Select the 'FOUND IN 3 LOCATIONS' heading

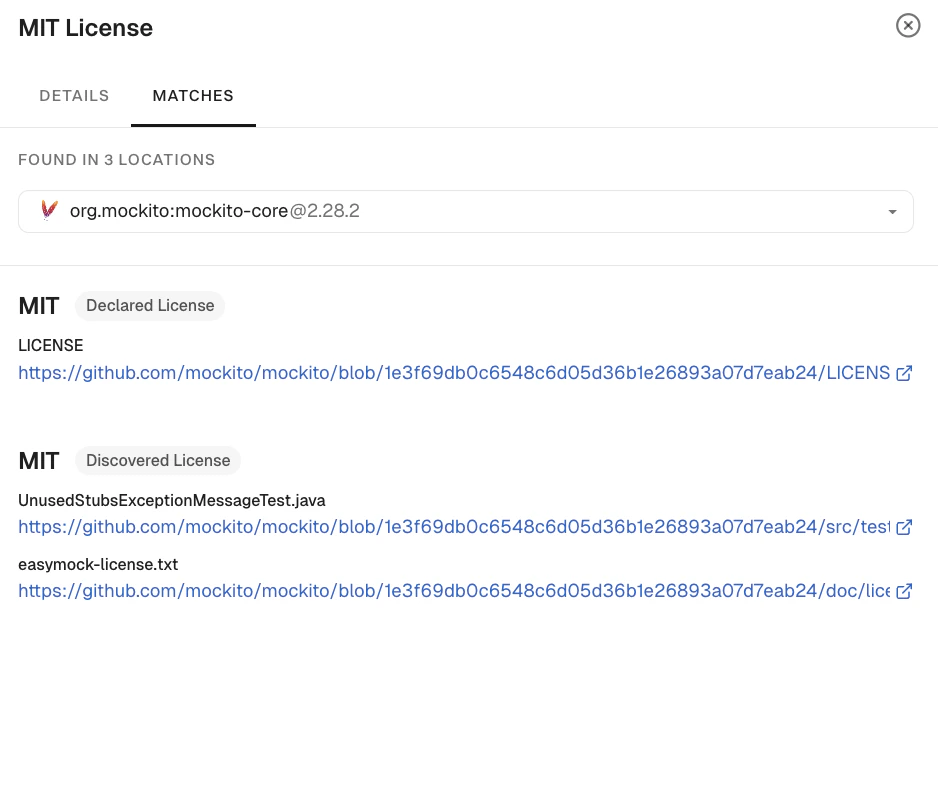pyautogui.click(x=117, y=160)
